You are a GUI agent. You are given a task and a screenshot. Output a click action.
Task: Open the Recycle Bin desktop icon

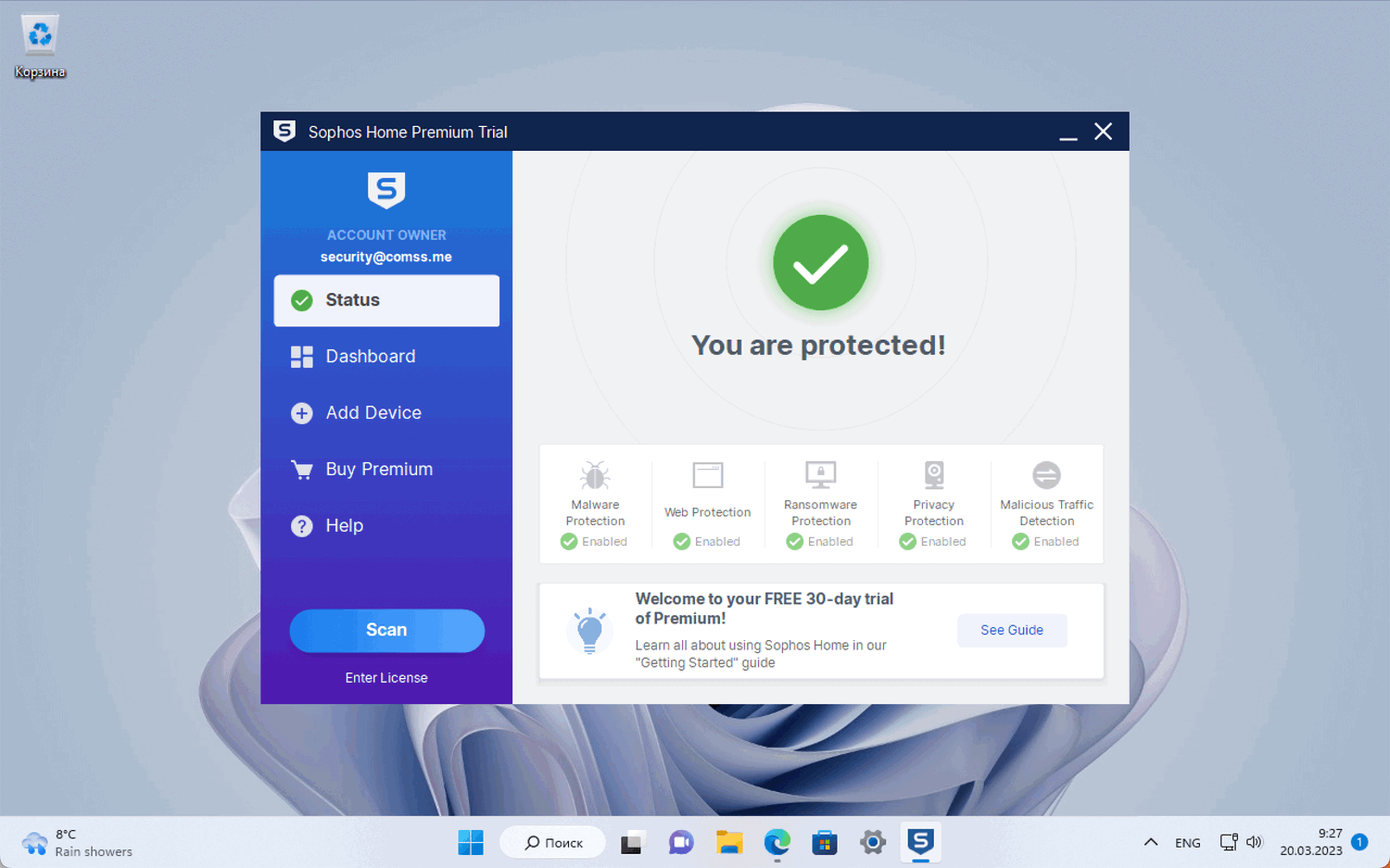40,47
